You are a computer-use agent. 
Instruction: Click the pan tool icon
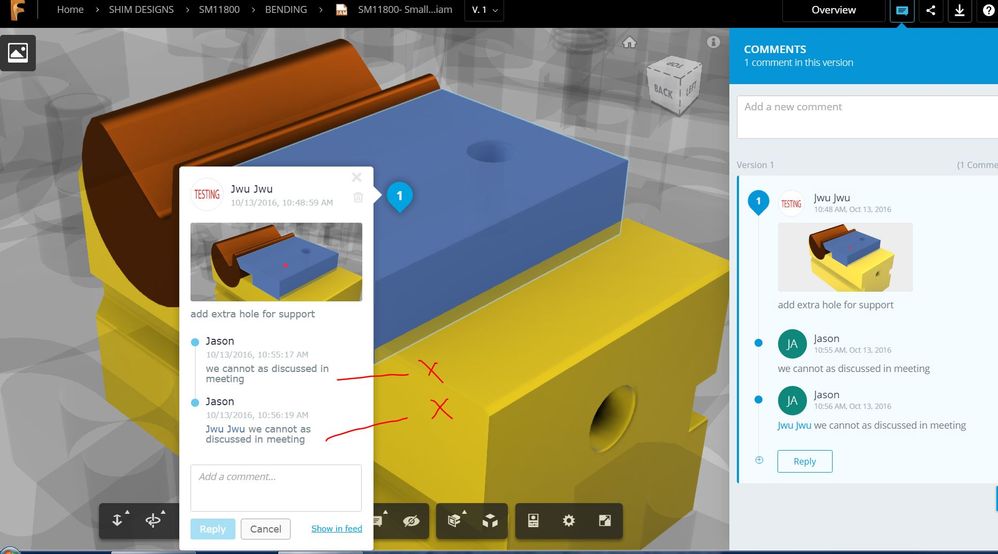(x=117, y=520)
